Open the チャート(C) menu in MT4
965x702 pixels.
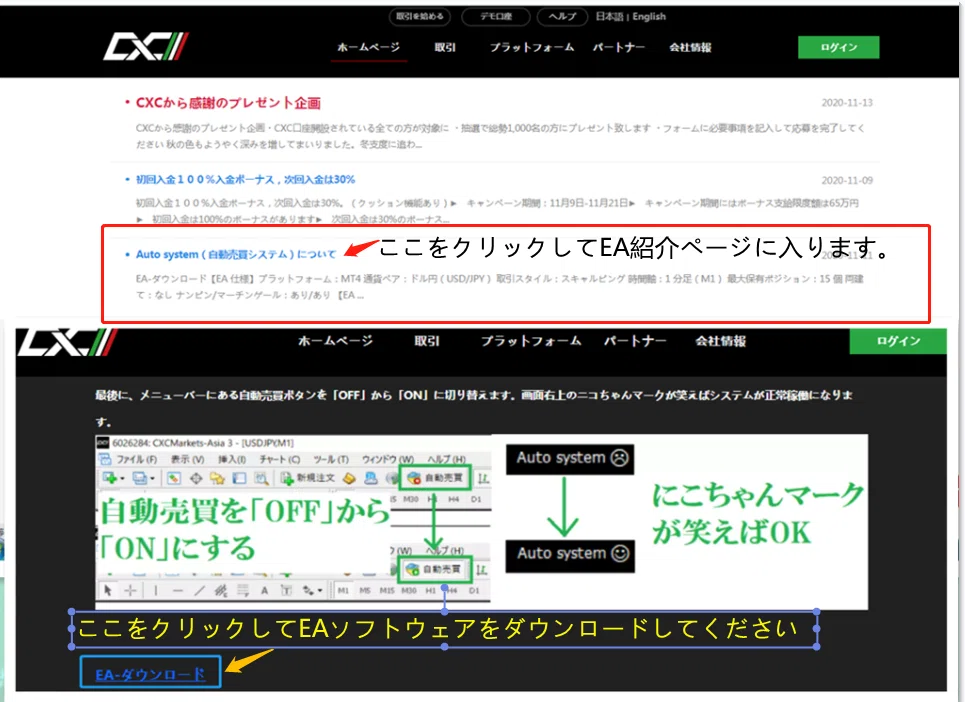click(x=279, y=460)
